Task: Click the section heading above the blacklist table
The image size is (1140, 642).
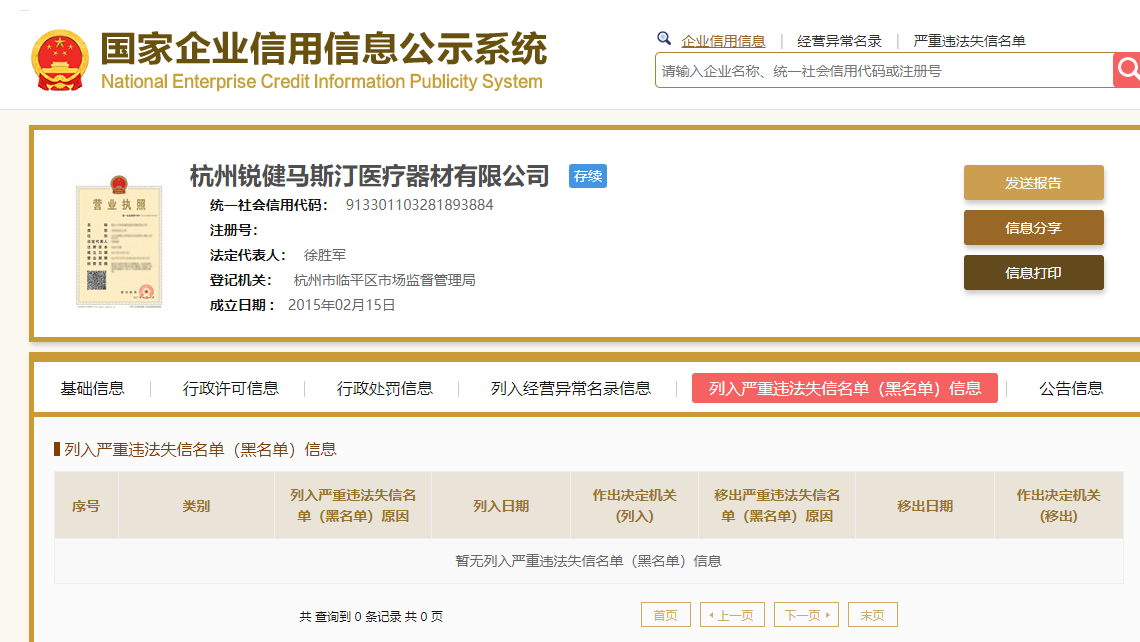Action: 200,449
